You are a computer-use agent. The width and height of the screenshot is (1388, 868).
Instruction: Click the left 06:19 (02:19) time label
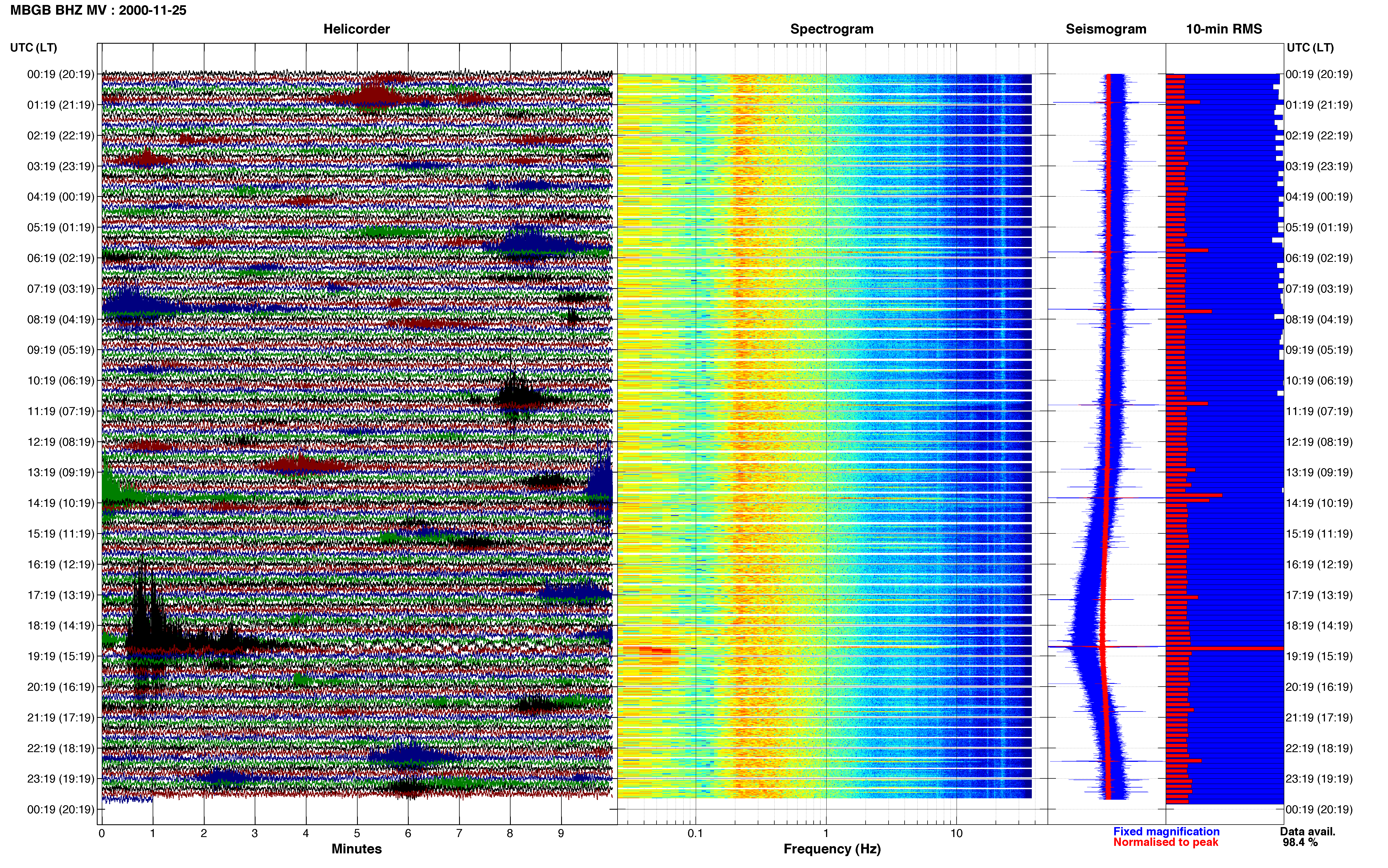pos(60,258)
